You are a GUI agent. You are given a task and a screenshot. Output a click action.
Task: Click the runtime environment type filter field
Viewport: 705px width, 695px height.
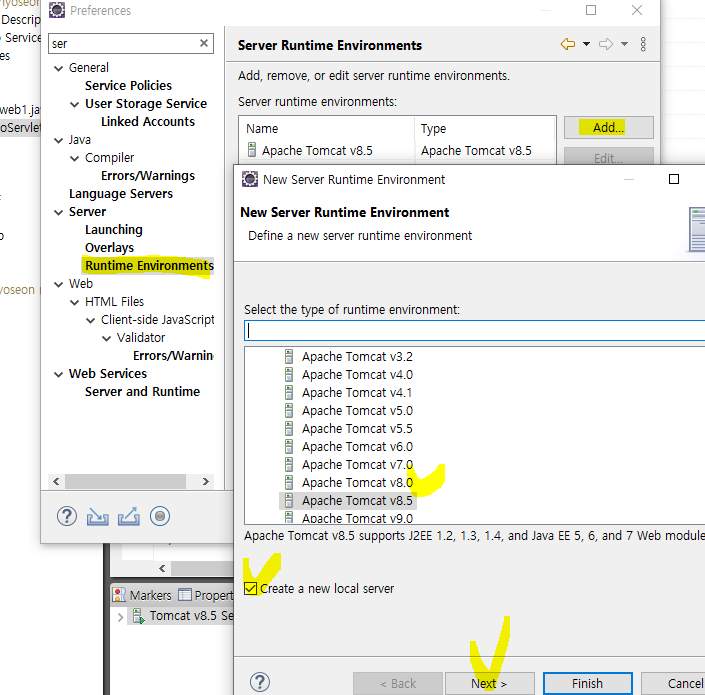474,330
